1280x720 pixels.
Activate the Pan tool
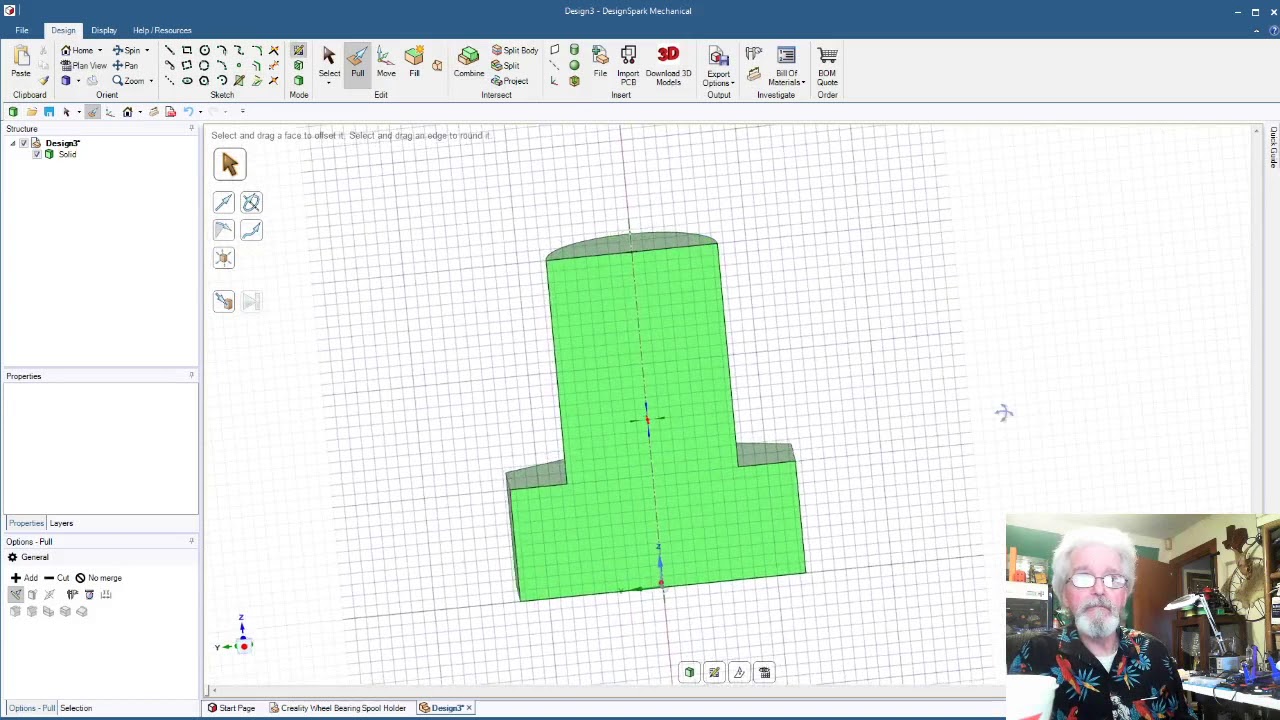[126, 66]
